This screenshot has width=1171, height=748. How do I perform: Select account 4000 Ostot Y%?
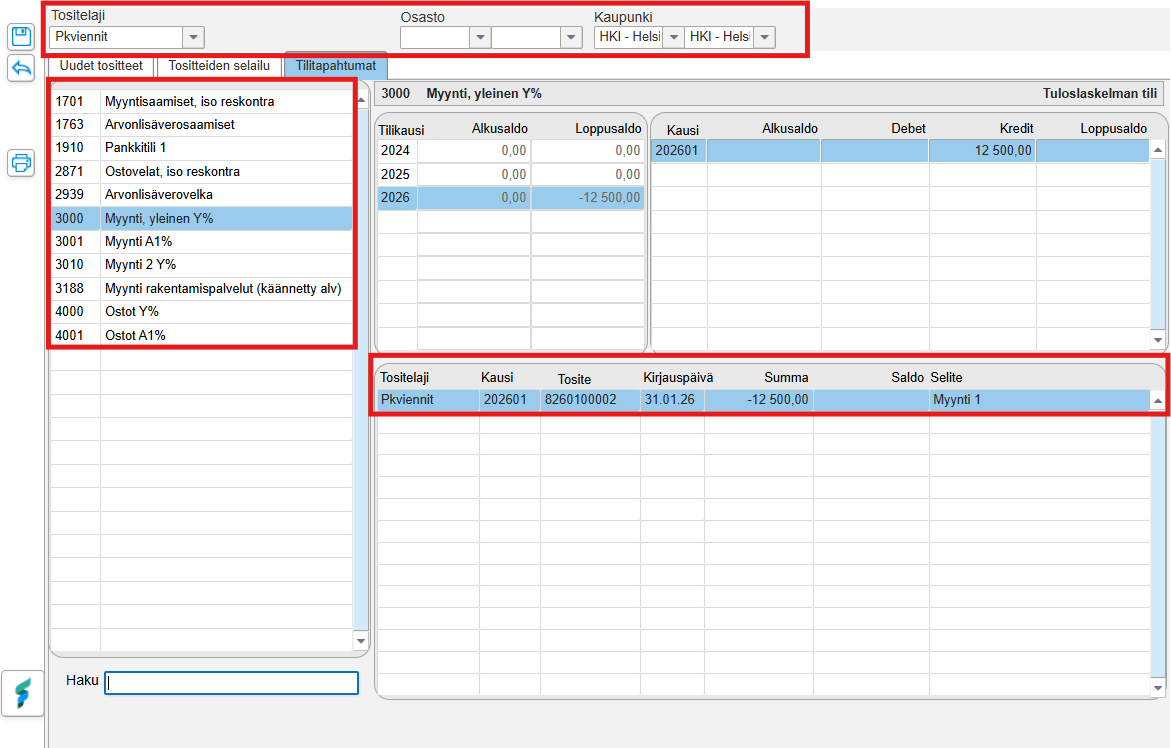(x=202, y=312)
